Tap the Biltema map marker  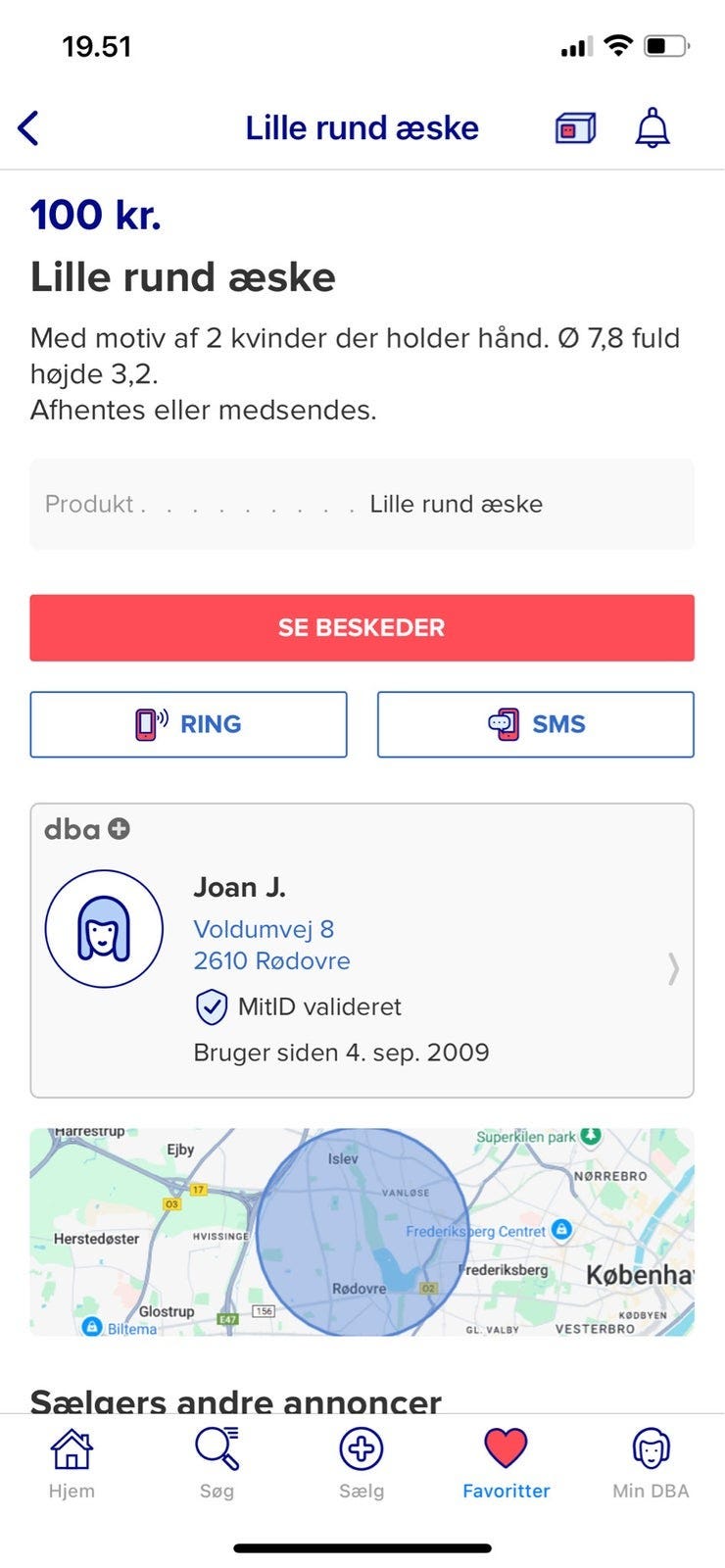point(92,1326)
